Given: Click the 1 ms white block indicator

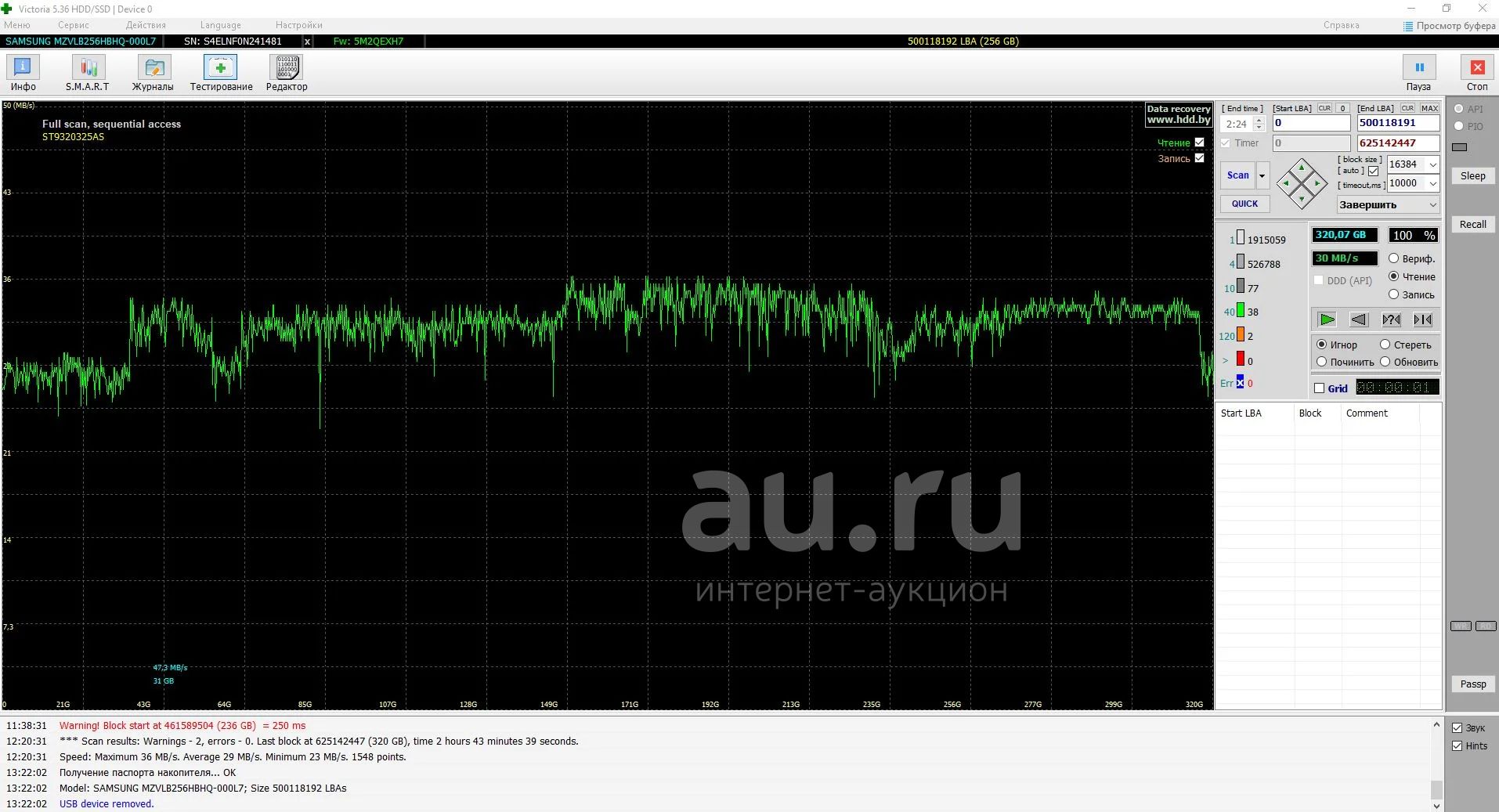Looking at the screenshot, I should tap(1241, 238).
